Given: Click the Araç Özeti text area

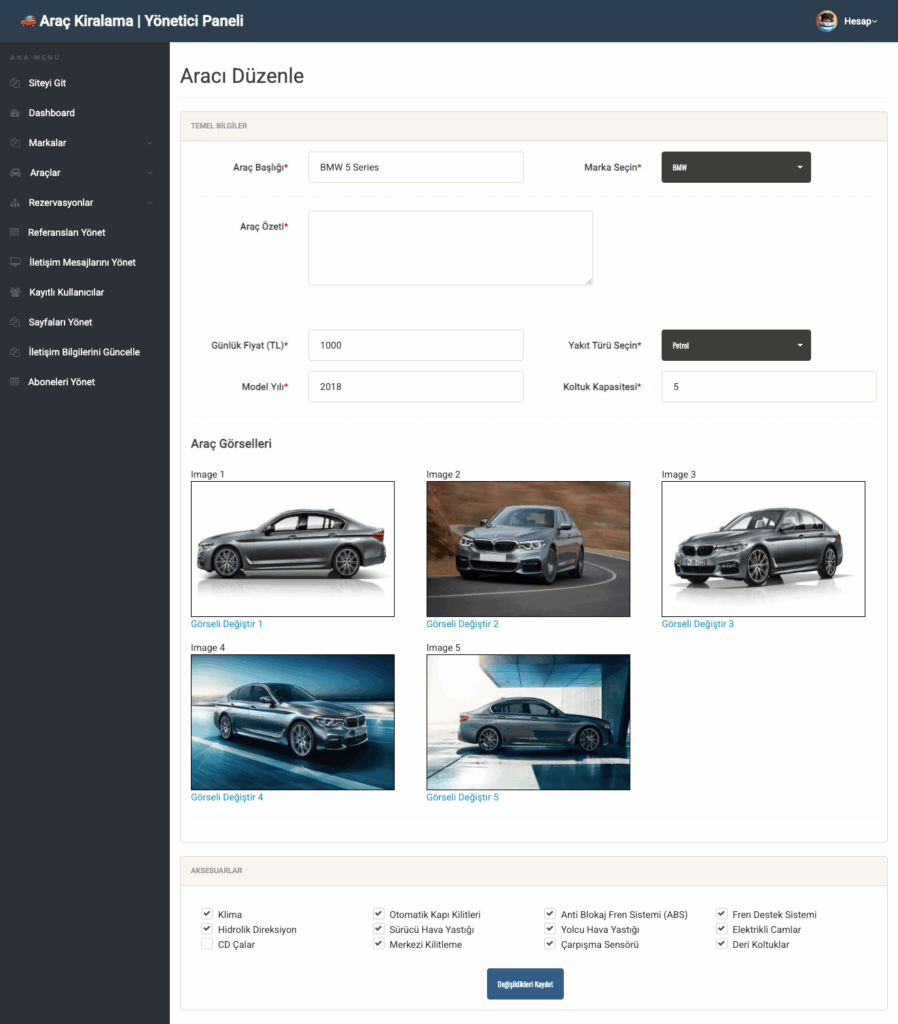Looking at the screenshot, I should pyautogui.click(x=451, y=248).
